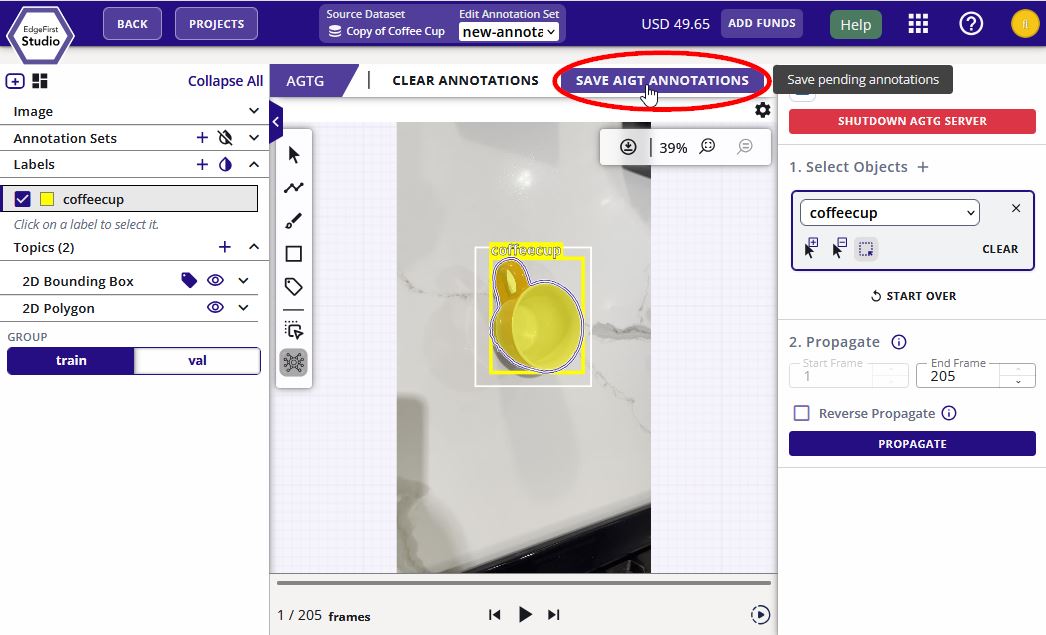1046x635 pixels.
Task: Switch group to train
Action: [71, 360]
